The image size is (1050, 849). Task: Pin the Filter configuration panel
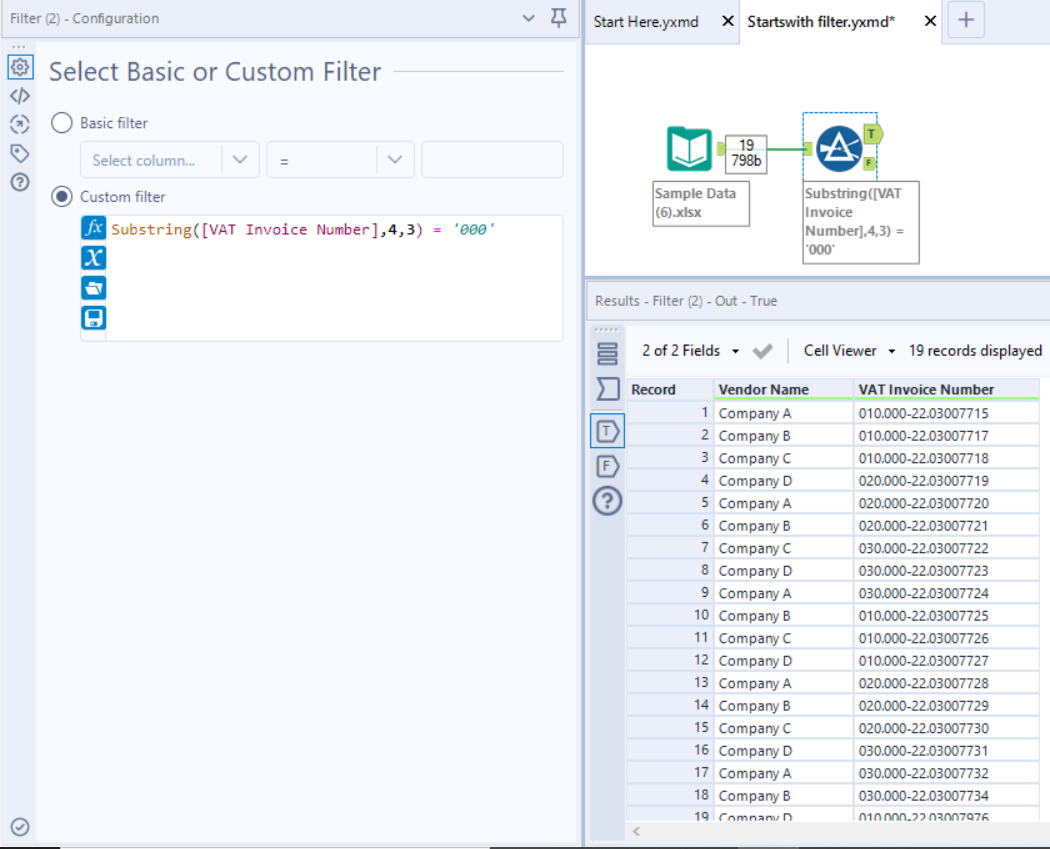(x=558, y=18)
